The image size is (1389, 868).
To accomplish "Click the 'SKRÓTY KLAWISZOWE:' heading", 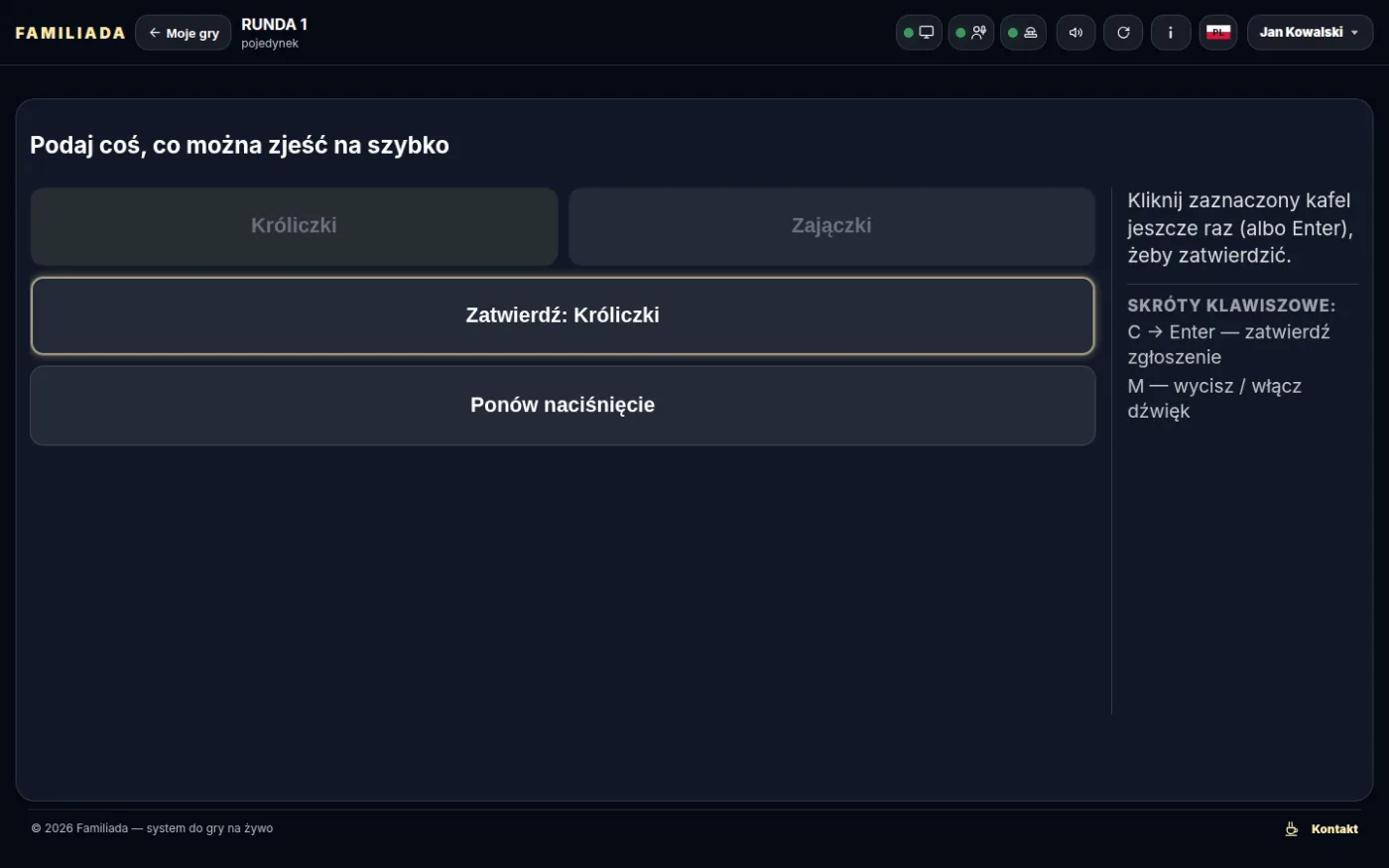I will [1231, 306].
